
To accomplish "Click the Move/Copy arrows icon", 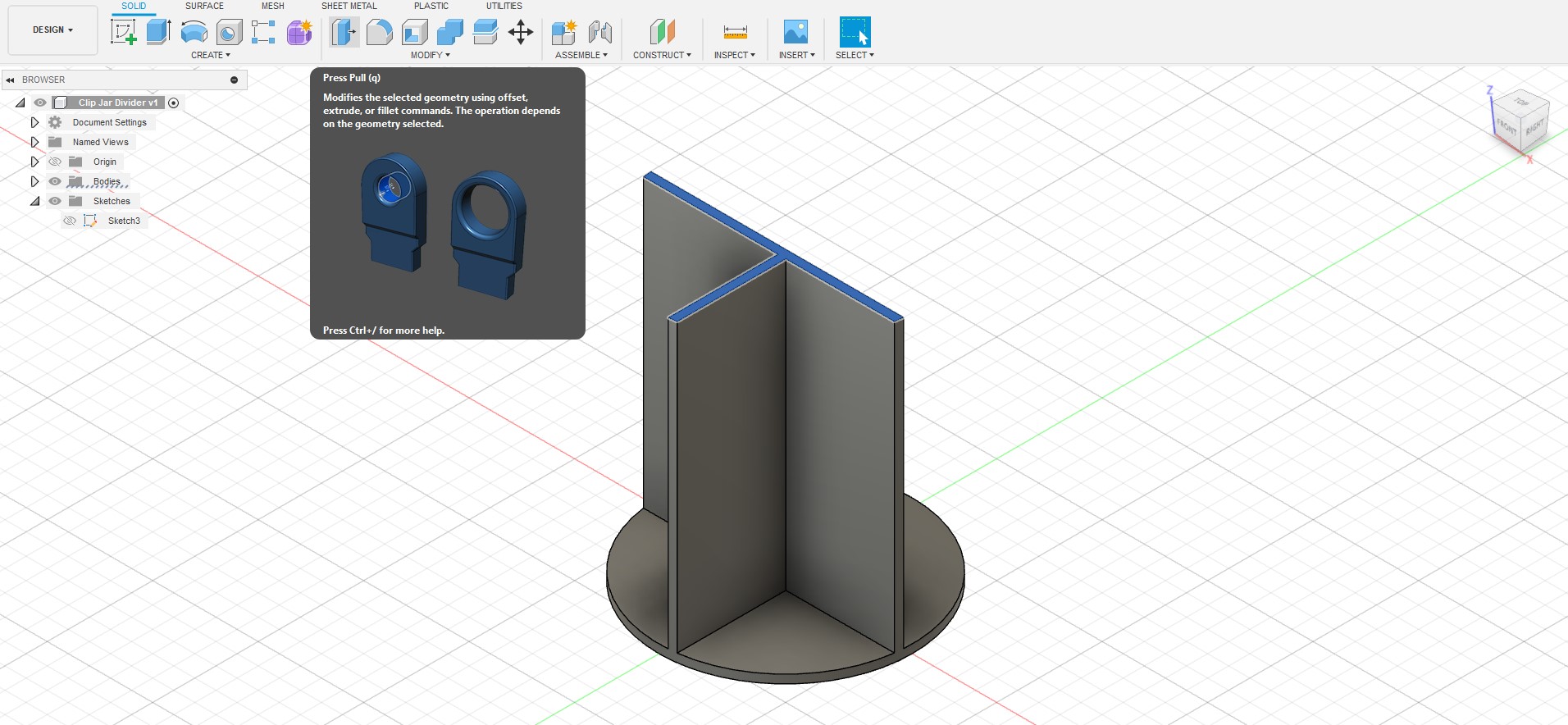I will pos(521,33).
